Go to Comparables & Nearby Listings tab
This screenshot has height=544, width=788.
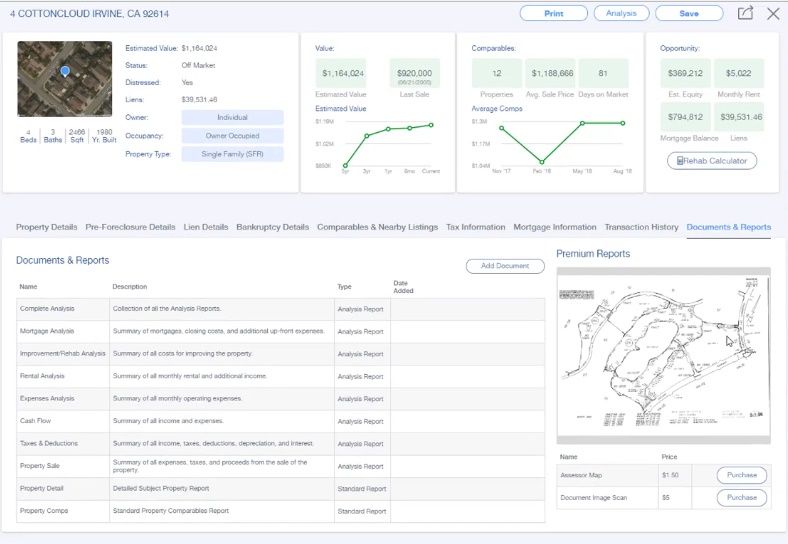tap(377, 227)
